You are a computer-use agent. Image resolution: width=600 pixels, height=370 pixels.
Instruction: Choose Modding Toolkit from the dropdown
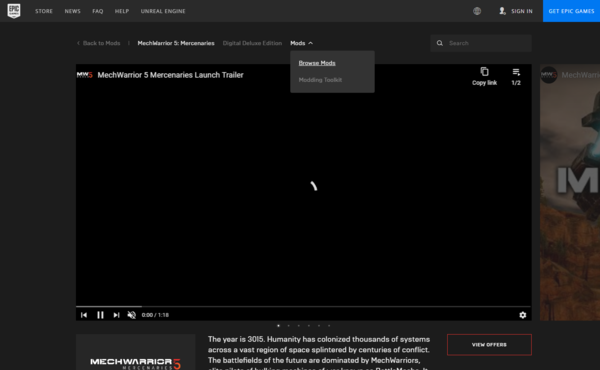coord(320,80)
